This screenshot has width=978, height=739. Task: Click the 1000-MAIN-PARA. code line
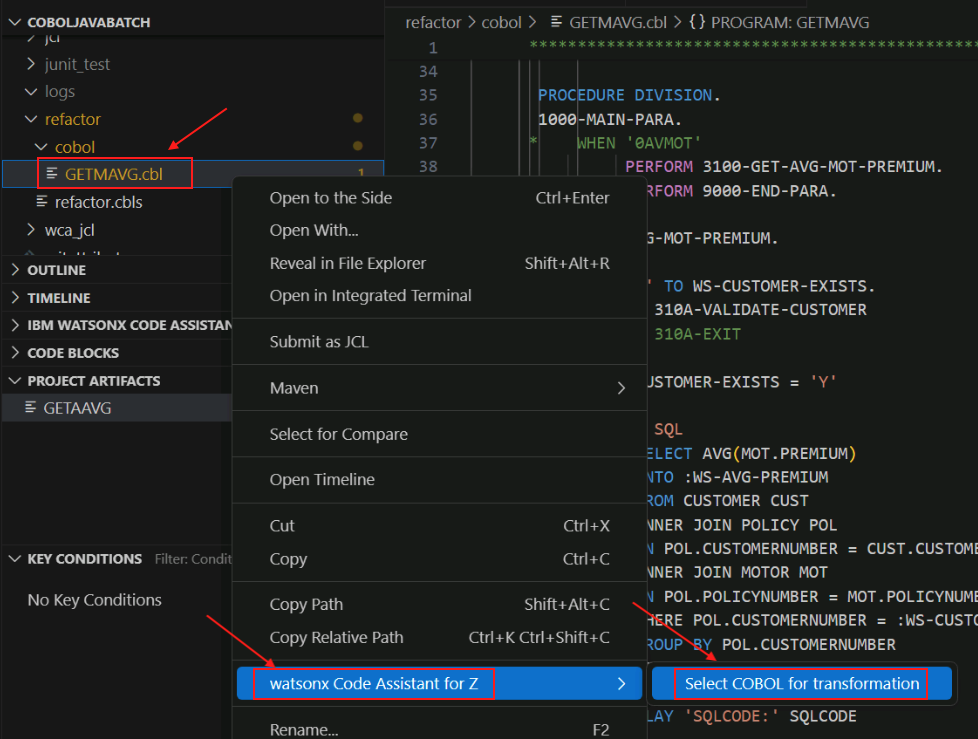pos(609,119)
